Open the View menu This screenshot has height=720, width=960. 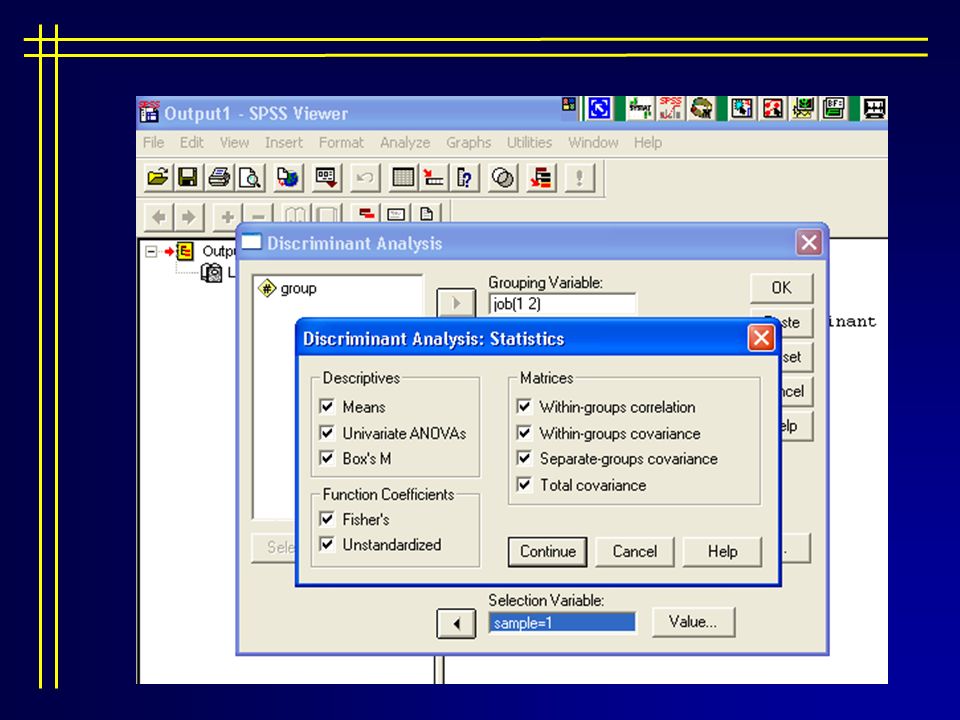pos(234,143)
